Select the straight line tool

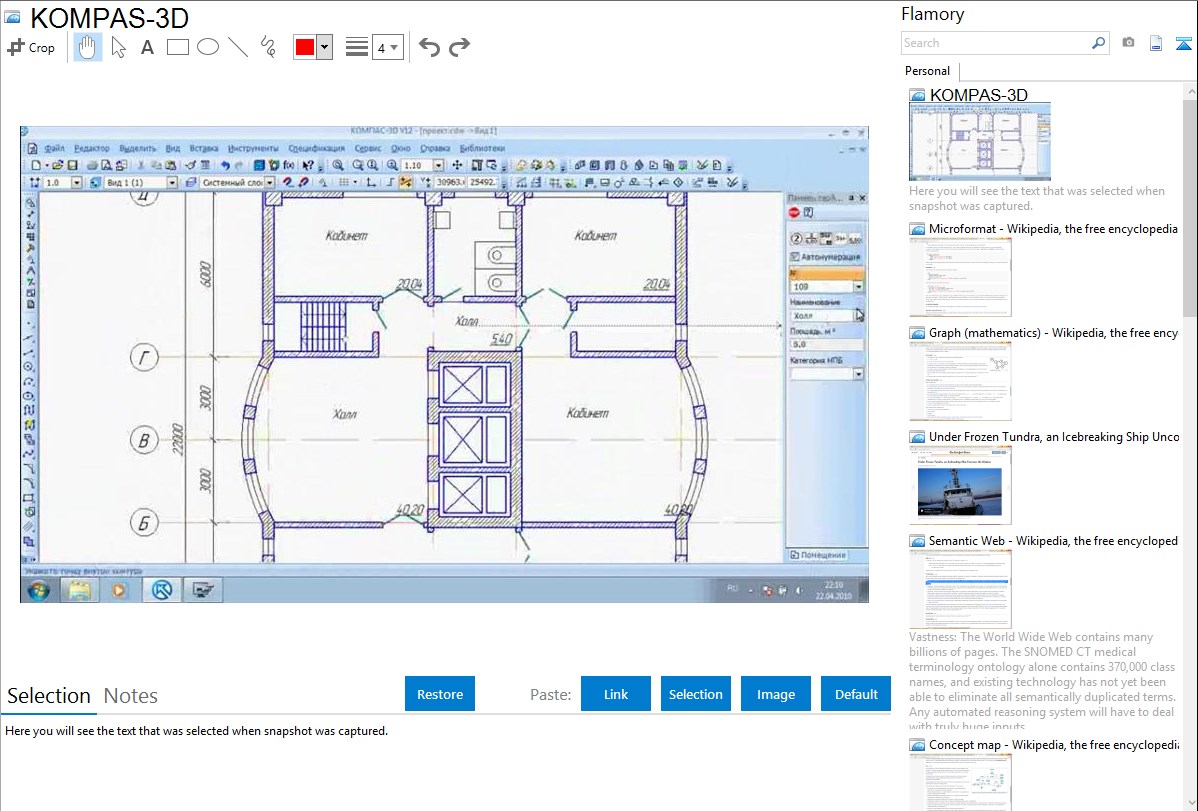237,47
